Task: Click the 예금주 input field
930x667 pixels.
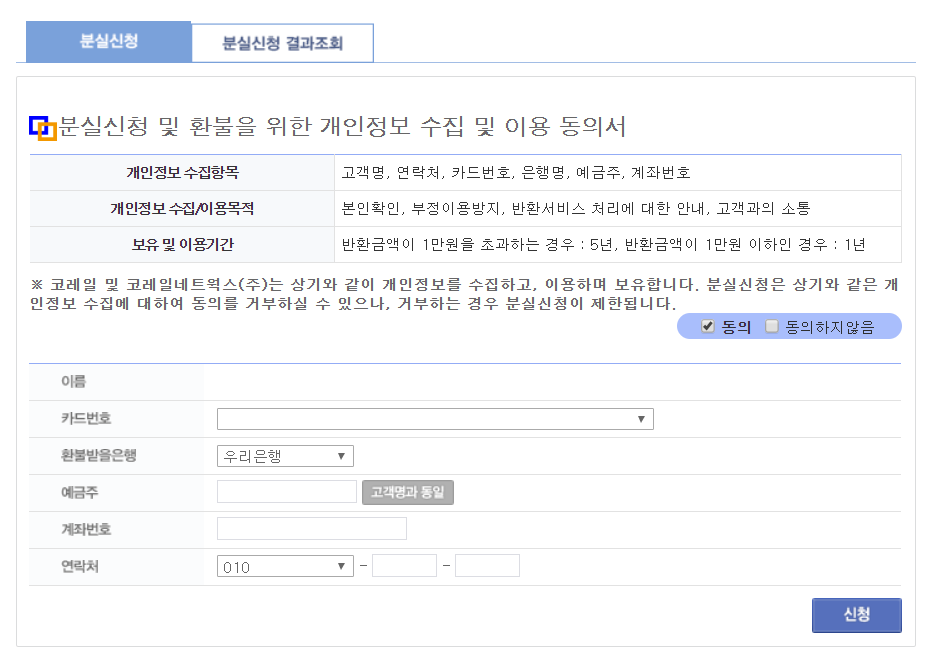Action: coord(286,492)
